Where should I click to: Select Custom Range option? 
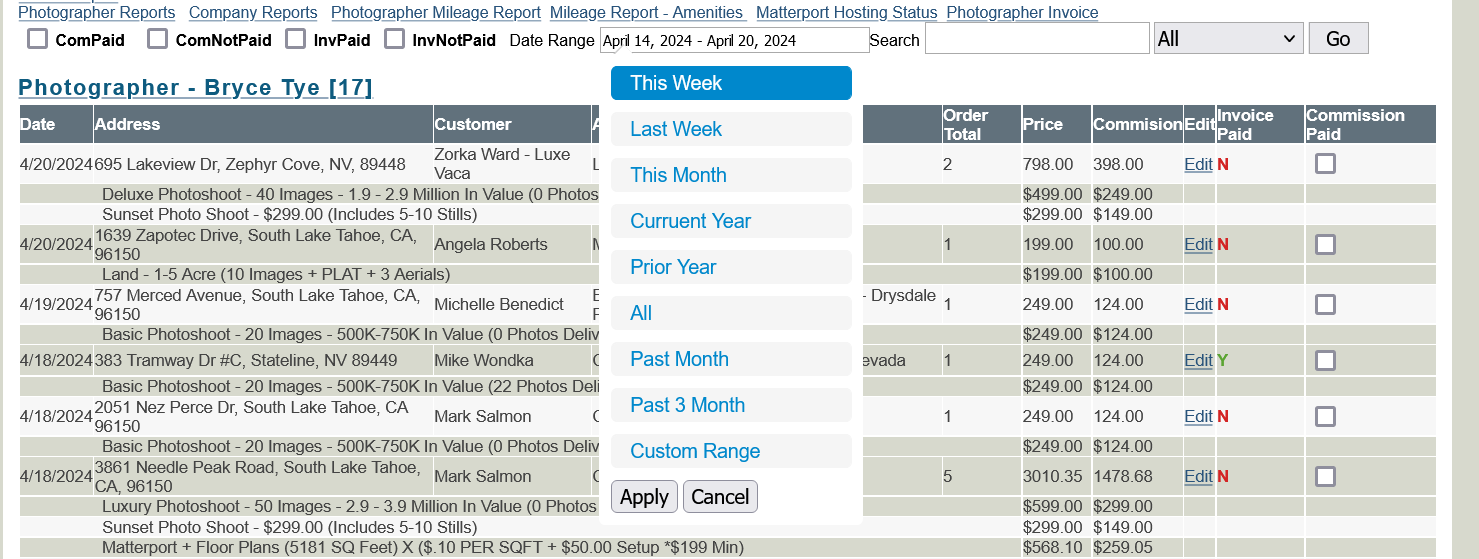731,451
